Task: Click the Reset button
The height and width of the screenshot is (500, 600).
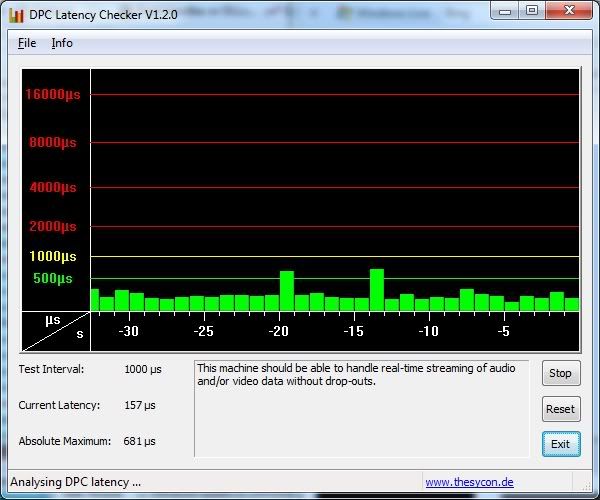Action: [x=561, y=409]
